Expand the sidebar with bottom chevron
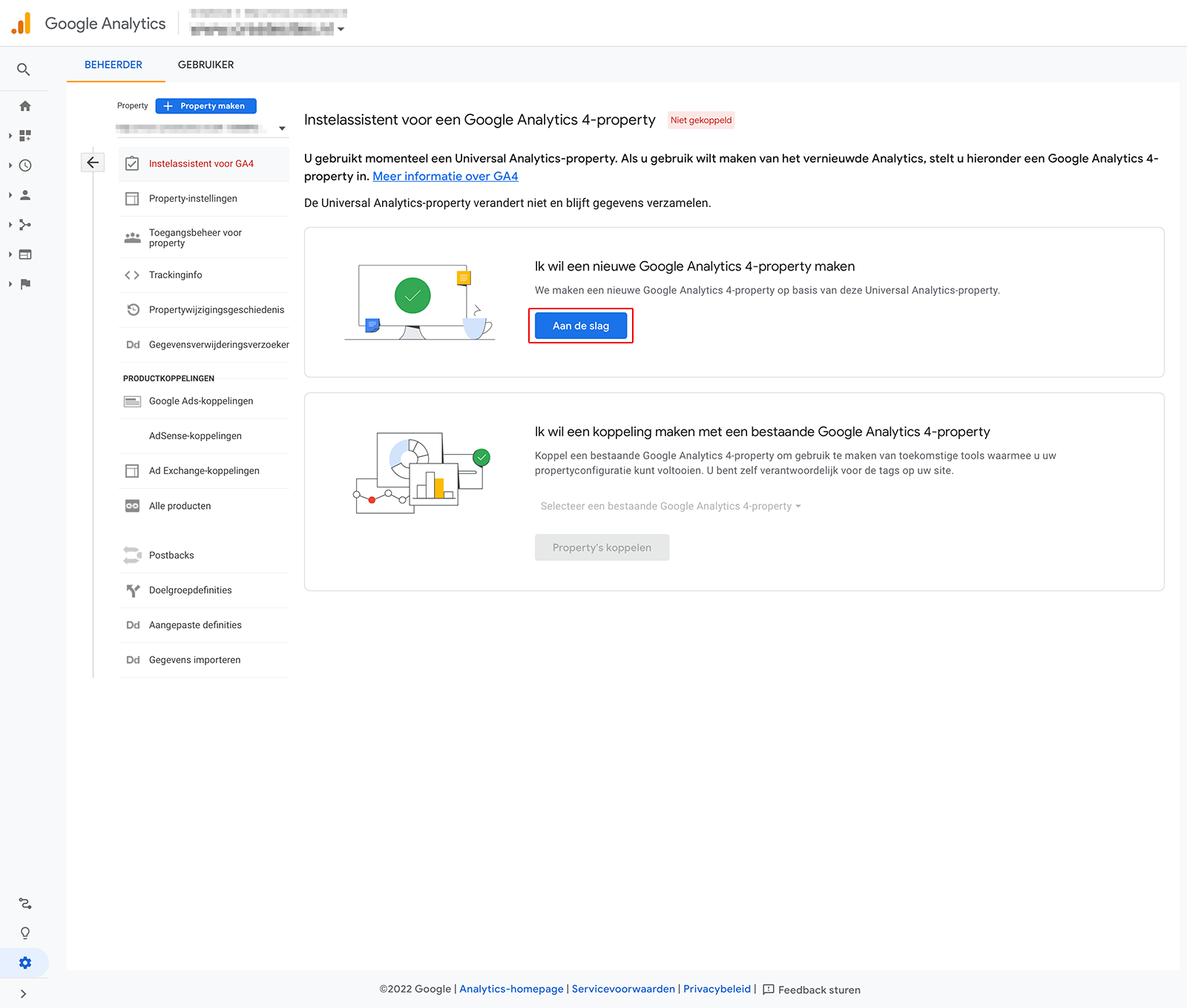Image resolution: width=1187 pixels, height=1008 pixels. coord(24,994)
